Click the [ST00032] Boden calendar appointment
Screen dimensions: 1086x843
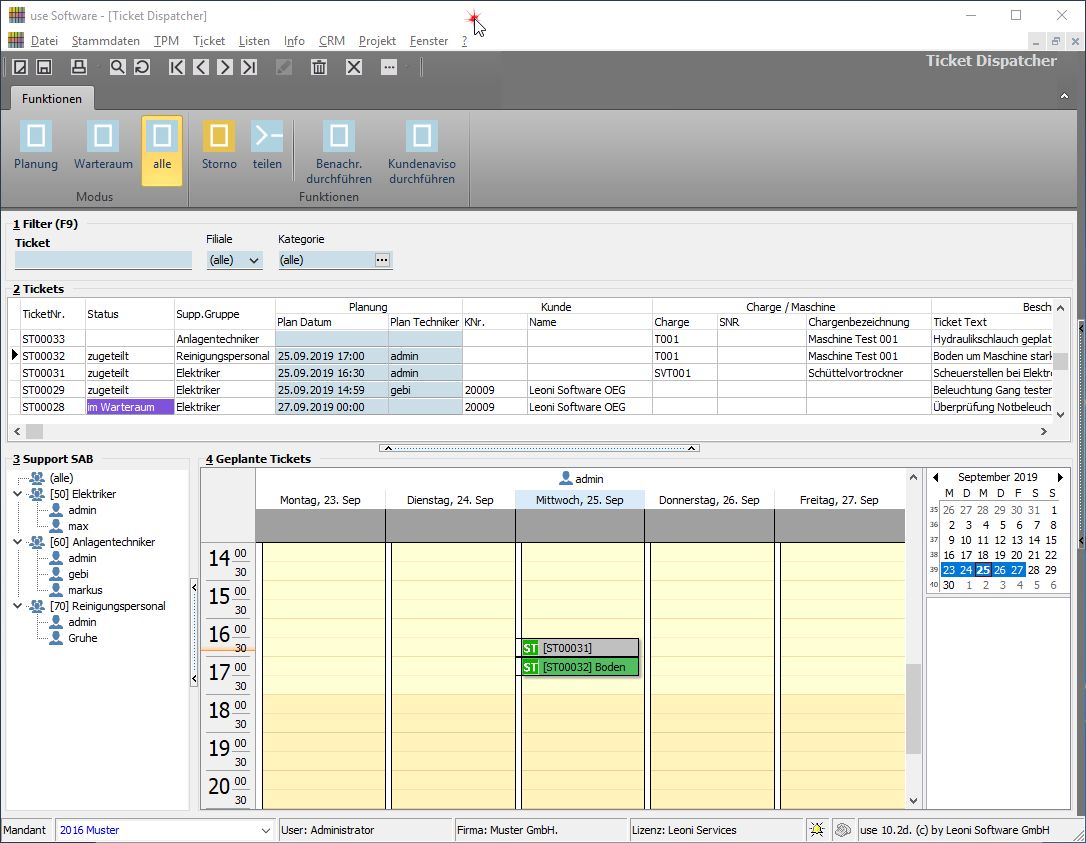(580, 667)
